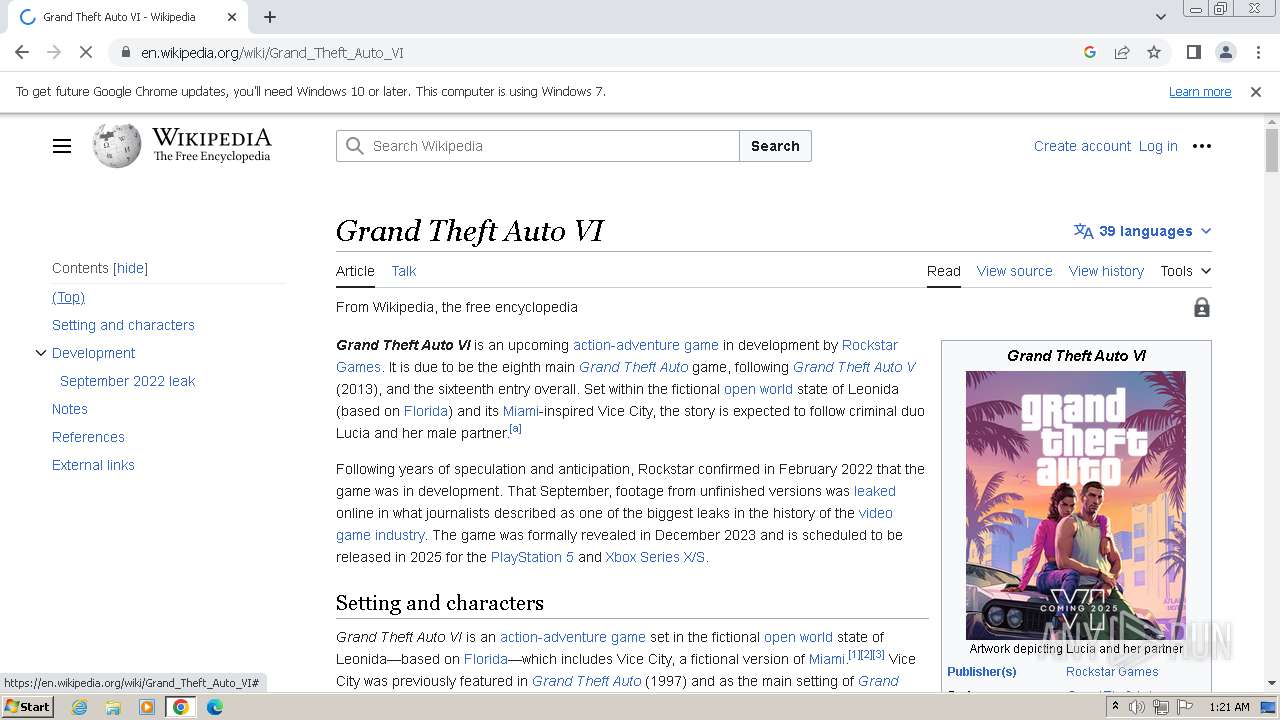
Task: Open the Grand Theft Auto V link
Action: click(x=854, y=367)
